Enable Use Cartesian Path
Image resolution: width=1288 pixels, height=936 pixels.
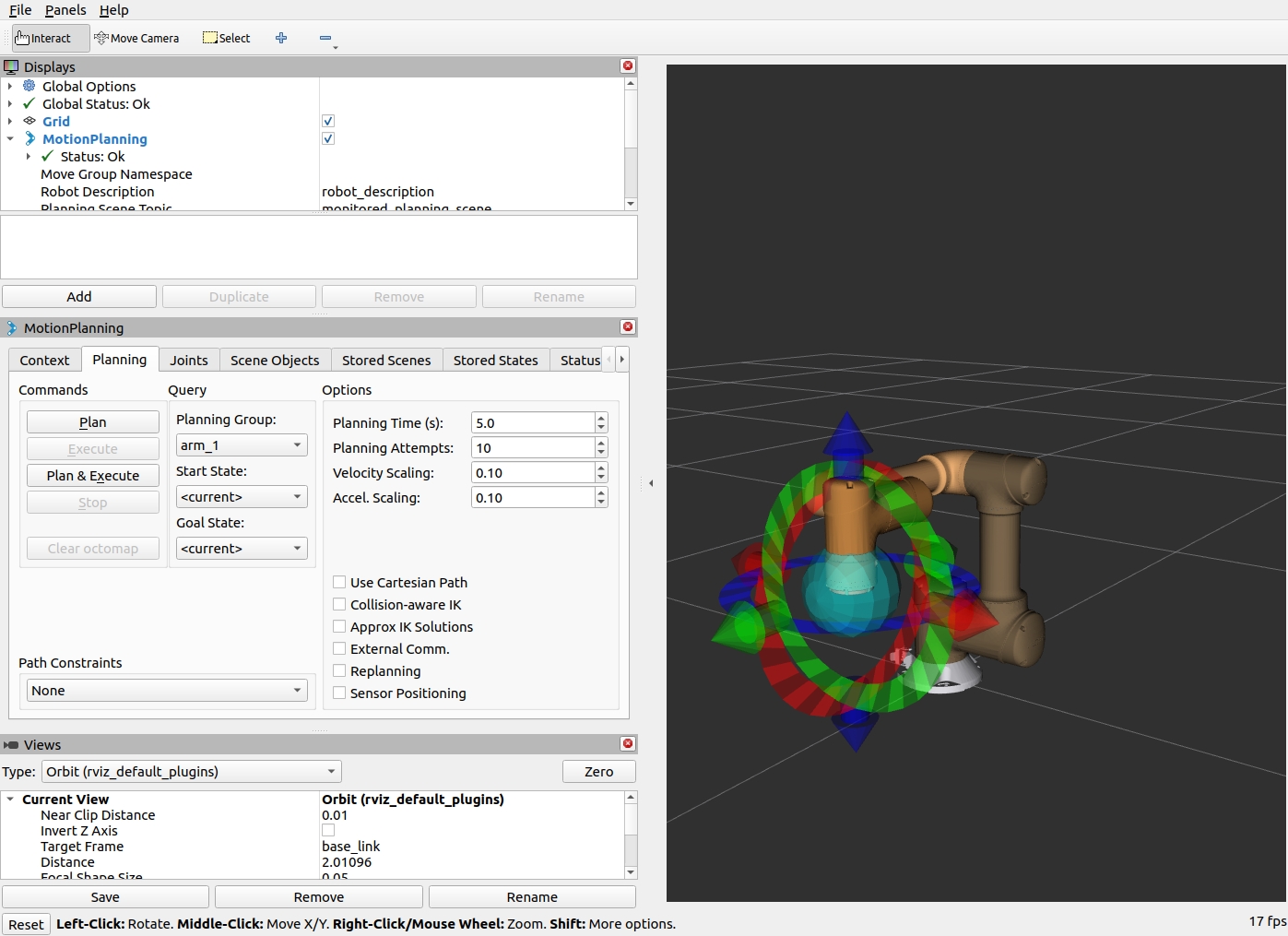click(339, 582)
